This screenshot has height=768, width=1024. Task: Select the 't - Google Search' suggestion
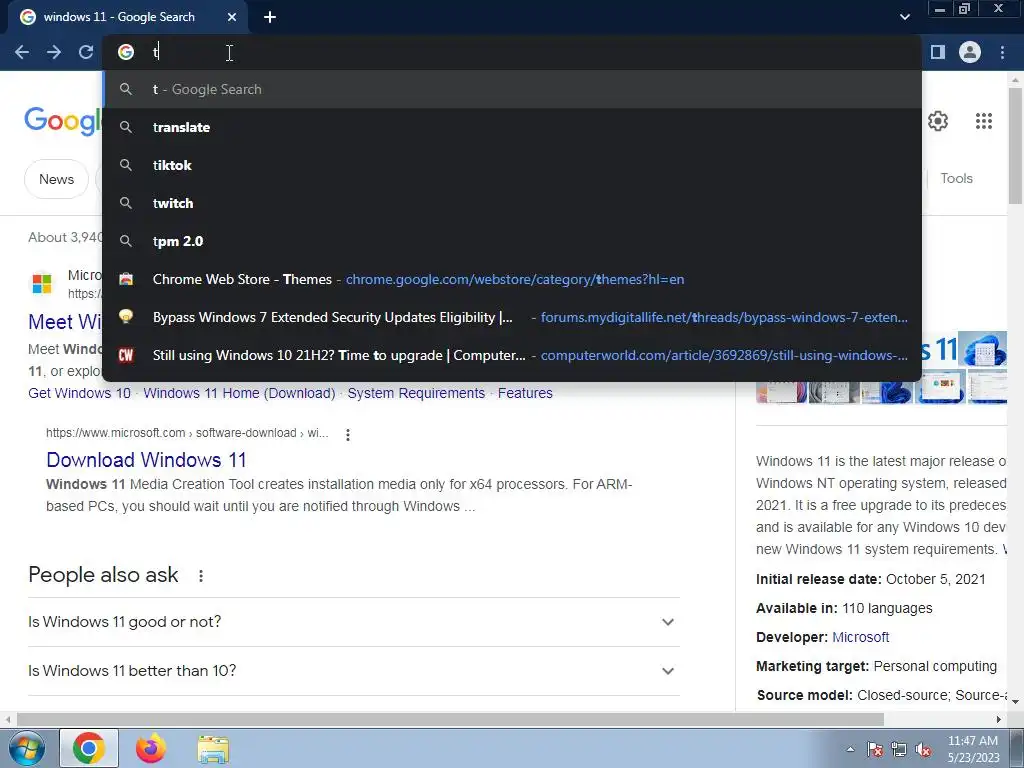coord(512,89)
